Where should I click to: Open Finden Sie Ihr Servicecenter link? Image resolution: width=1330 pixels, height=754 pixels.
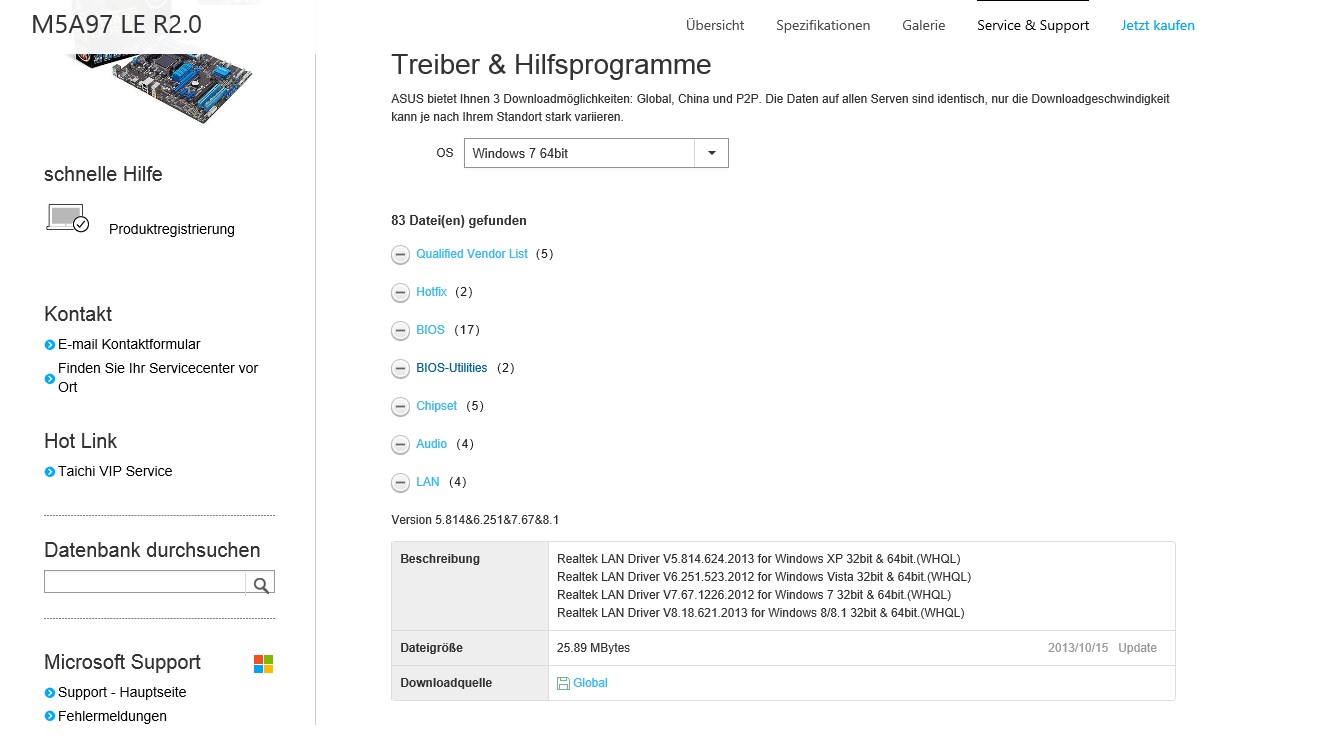pyautogui.click(x=158, y=378)
